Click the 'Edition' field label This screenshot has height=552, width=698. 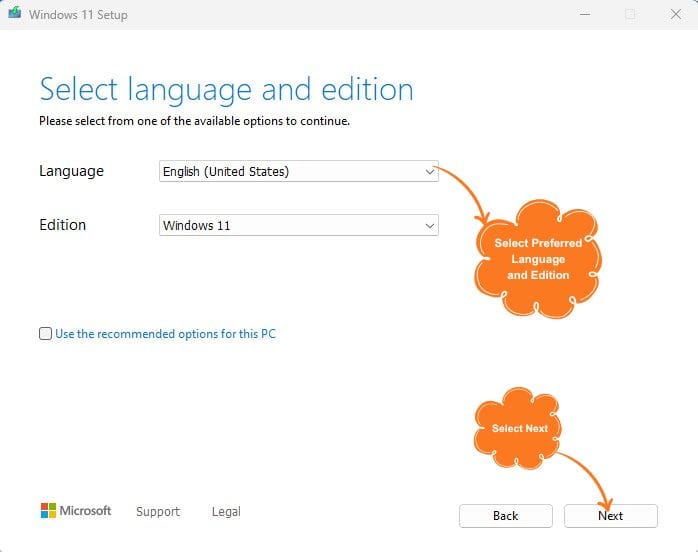click(62, 225)
